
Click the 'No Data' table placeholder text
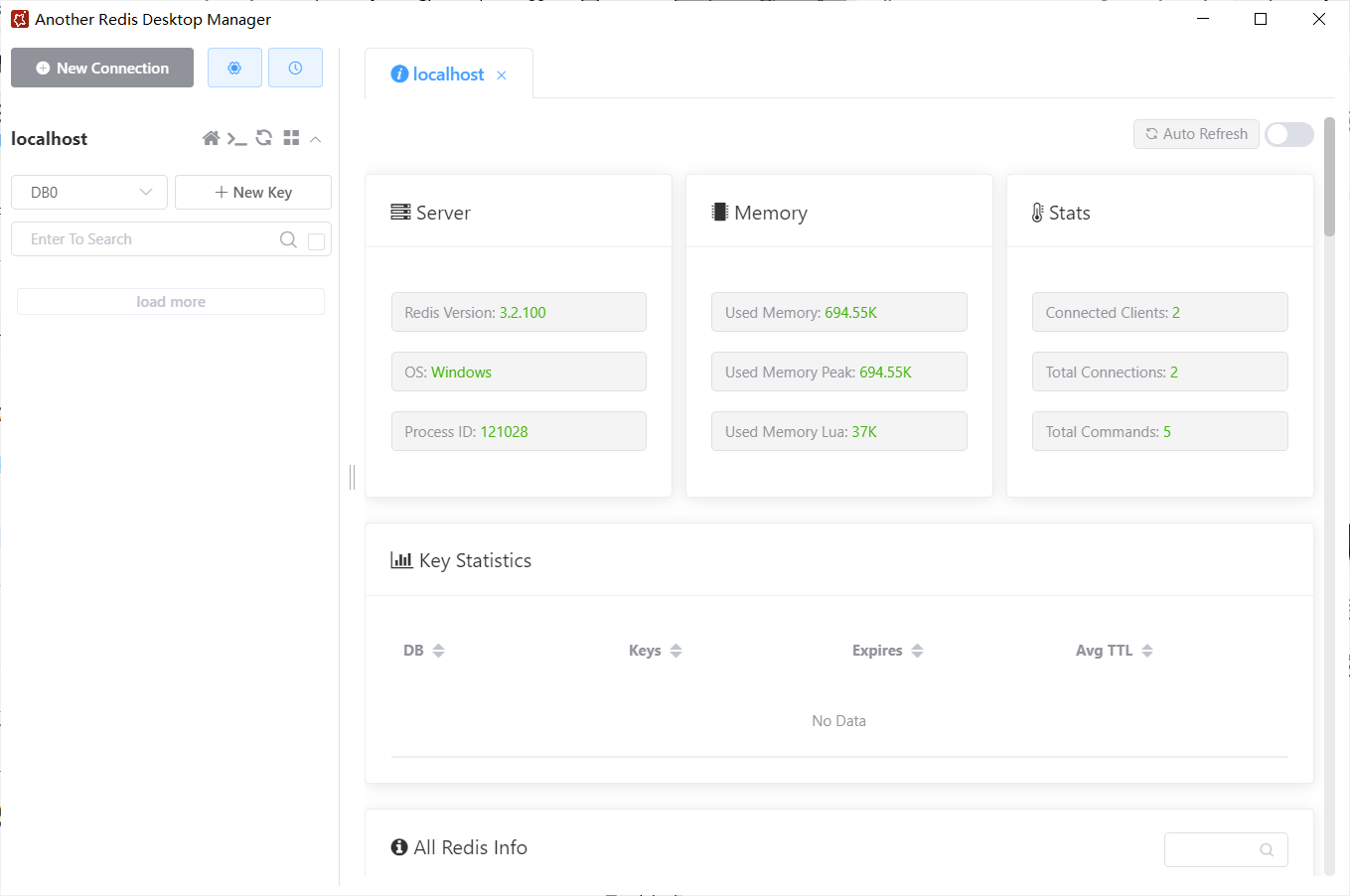click(x=839, y=721)
